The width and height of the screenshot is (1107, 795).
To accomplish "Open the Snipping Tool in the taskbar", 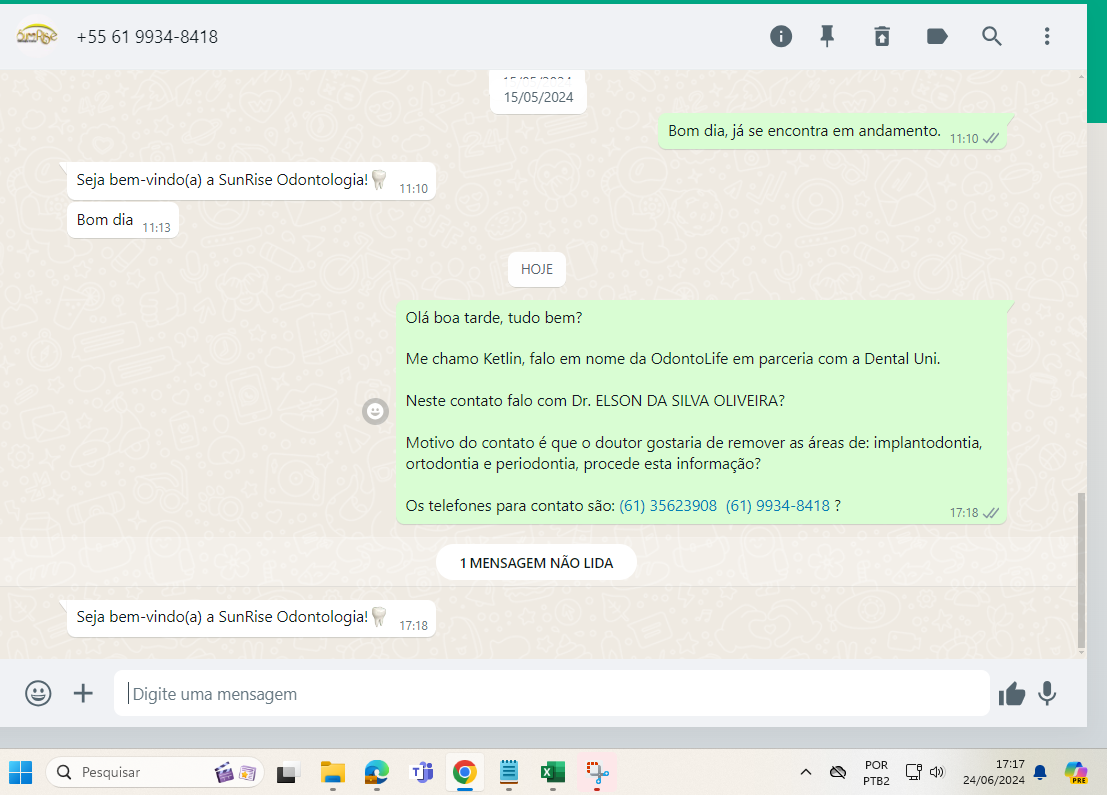I will click(x=597, y=772).
